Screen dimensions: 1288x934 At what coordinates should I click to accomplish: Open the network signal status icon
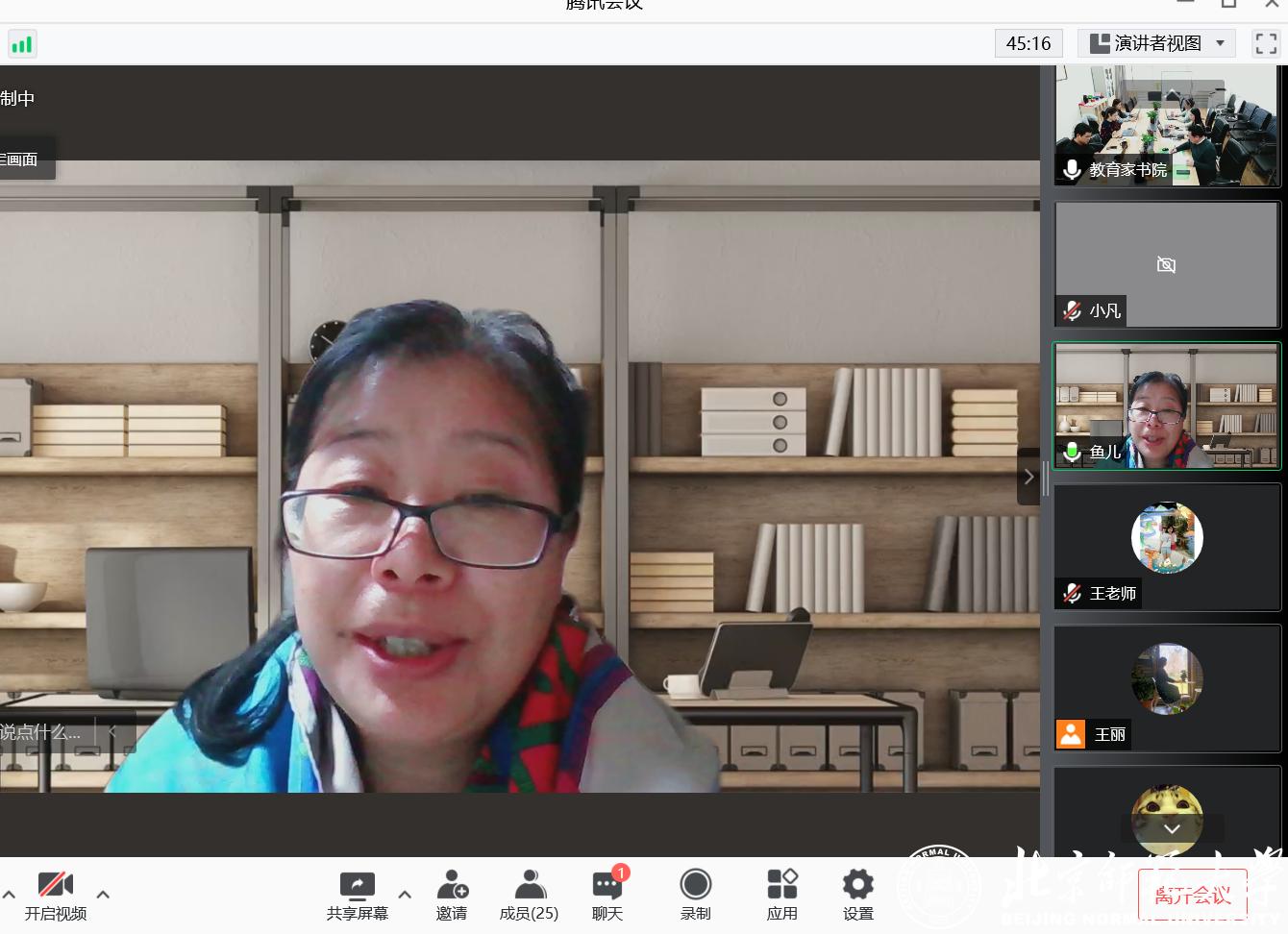pyautogui.click(x=21, y=44)
